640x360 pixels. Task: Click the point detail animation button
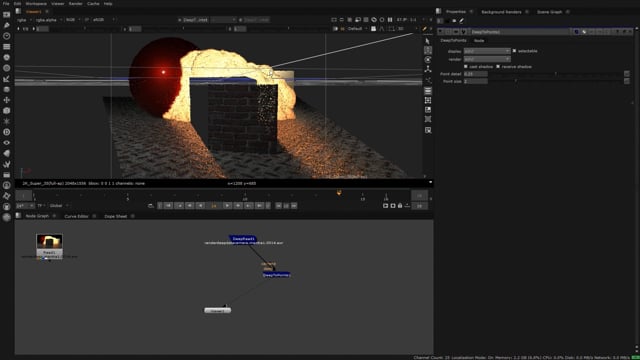627,73
